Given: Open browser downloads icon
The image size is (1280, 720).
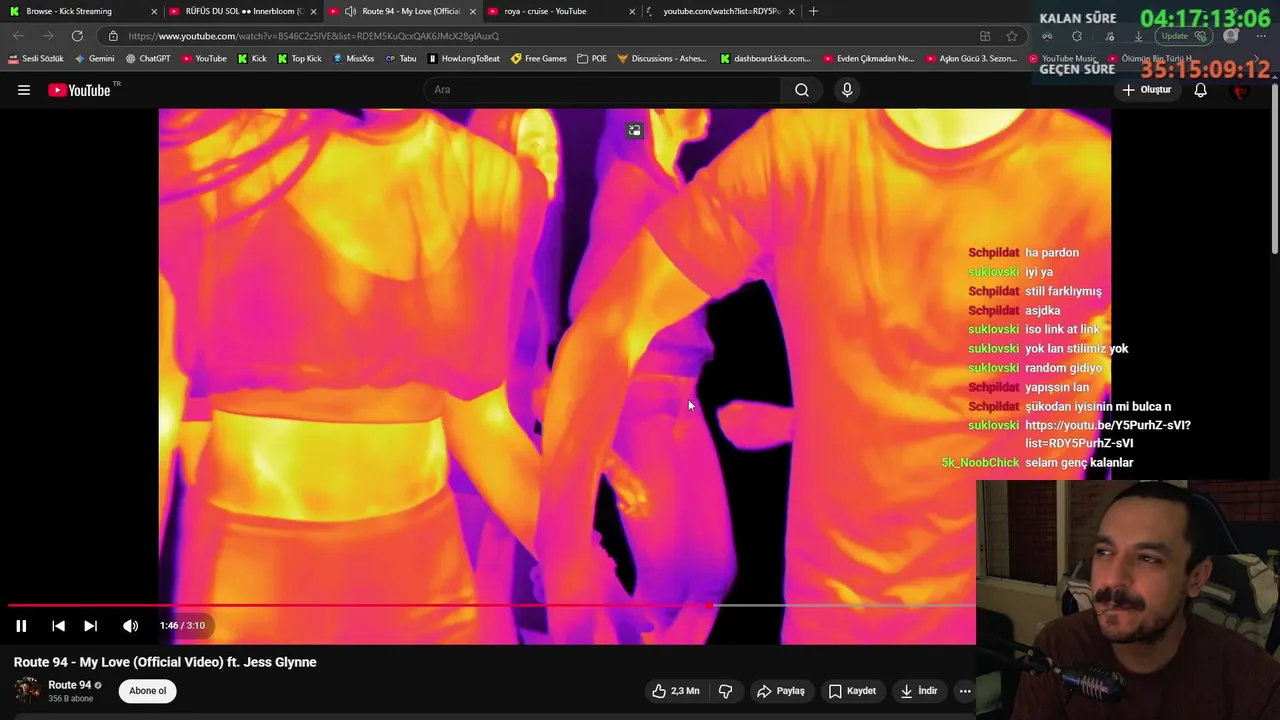Looking at the screenshot, I should click(x=1138, y=36).
